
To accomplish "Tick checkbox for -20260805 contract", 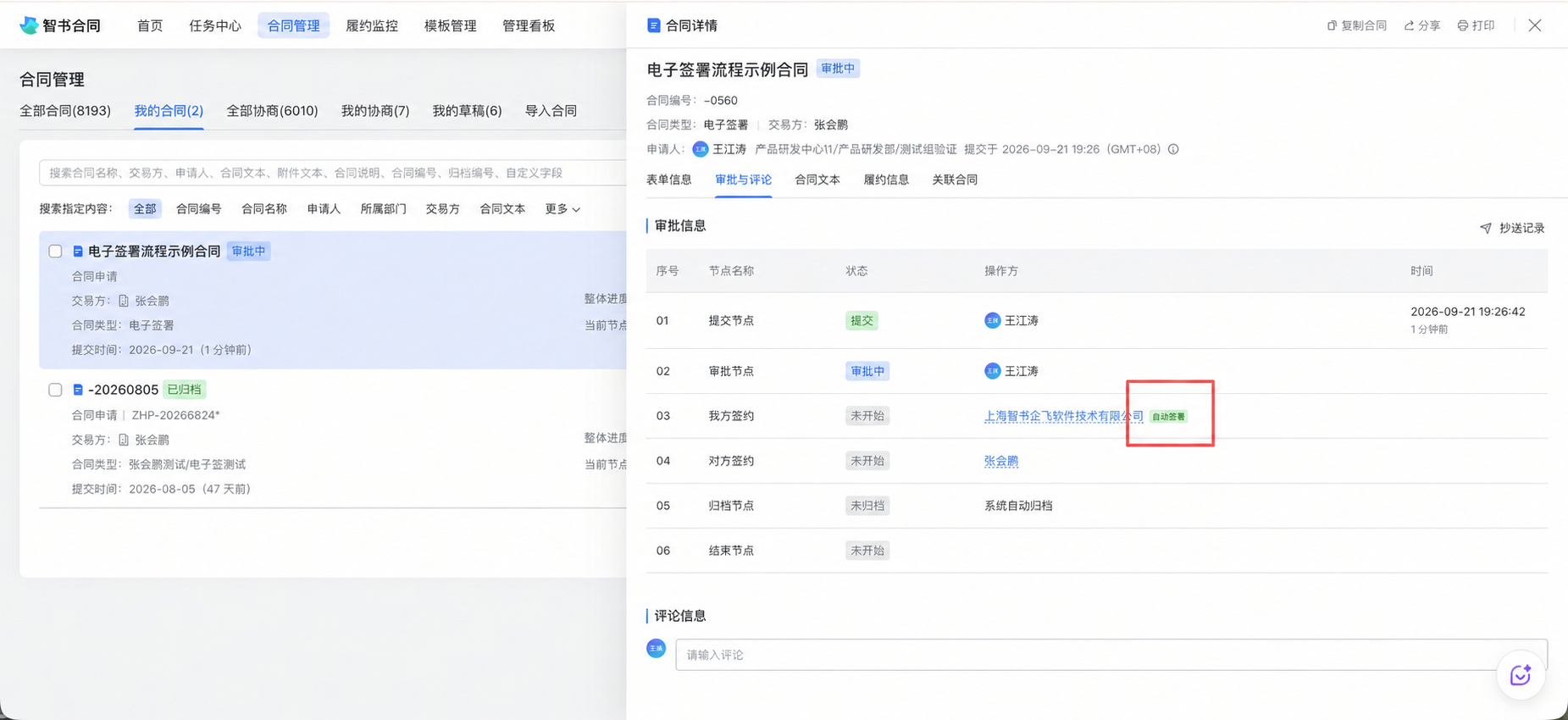I will pyautogui.click(x=55, y=390).
